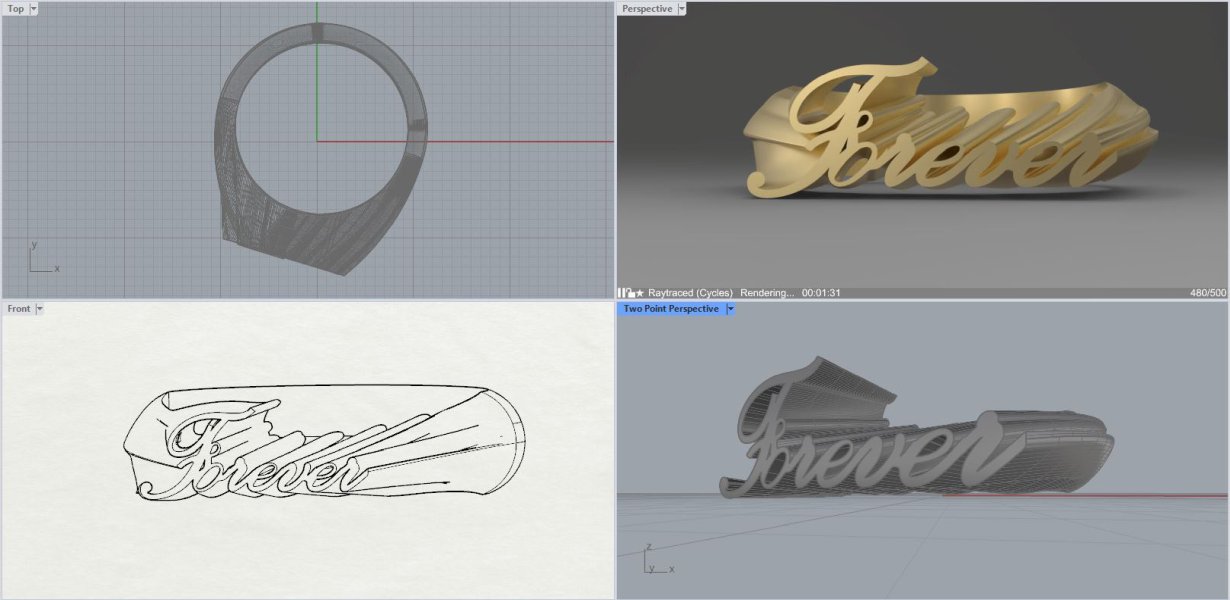
Task: Click the lock icon in render status bar
Action: pyautogui.click(x=630, y=293)
